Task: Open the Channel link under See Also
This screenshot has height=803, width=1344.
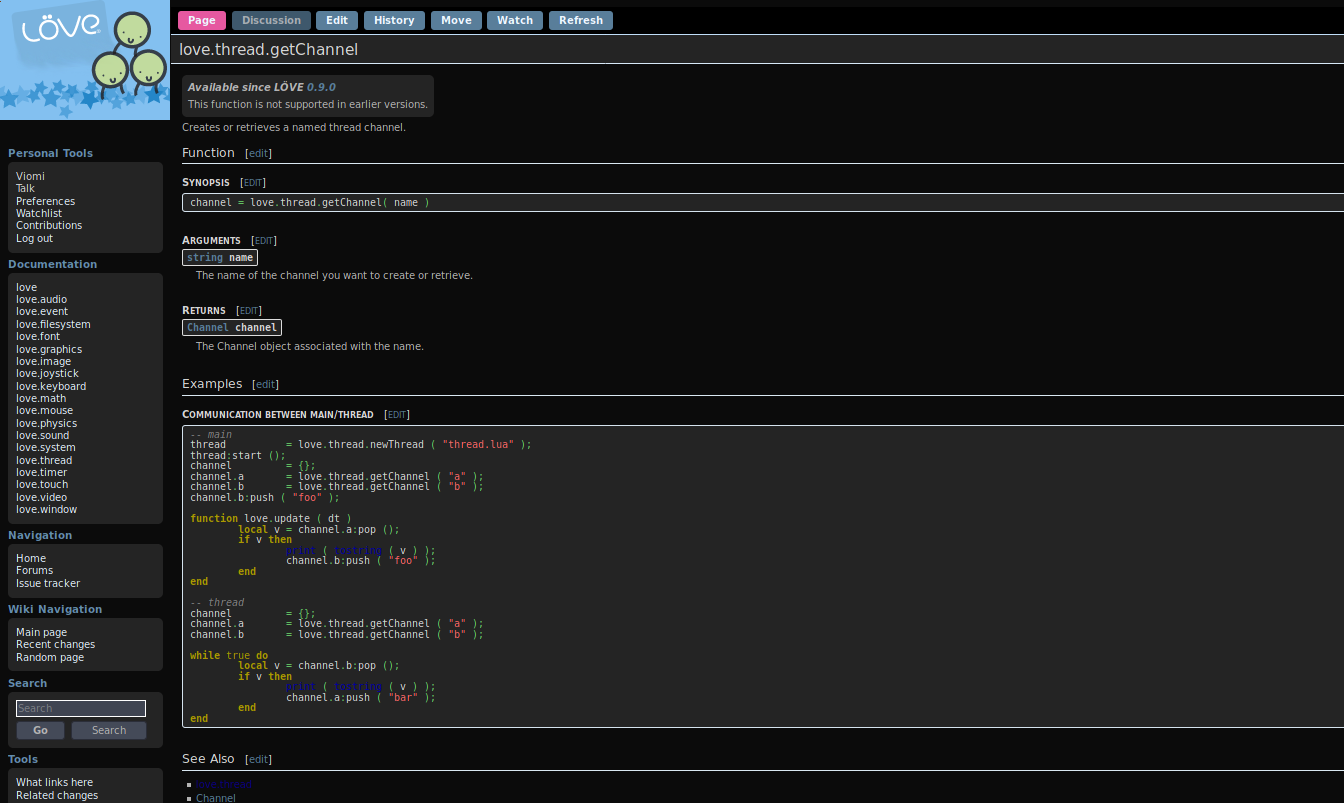Action: click(216, 798)
